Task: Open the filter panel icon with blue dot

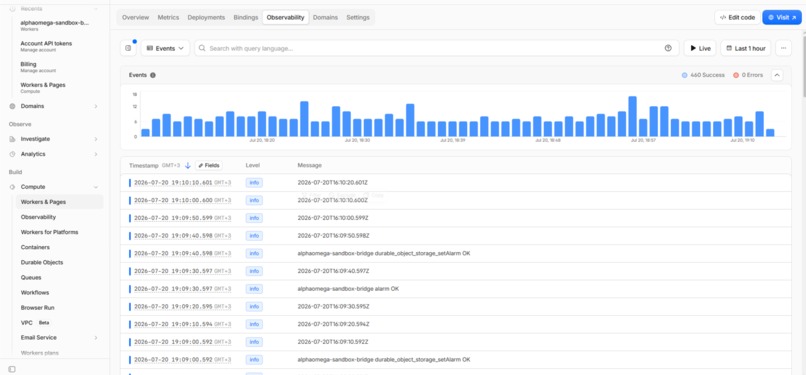Action: (x=128, y=48)
